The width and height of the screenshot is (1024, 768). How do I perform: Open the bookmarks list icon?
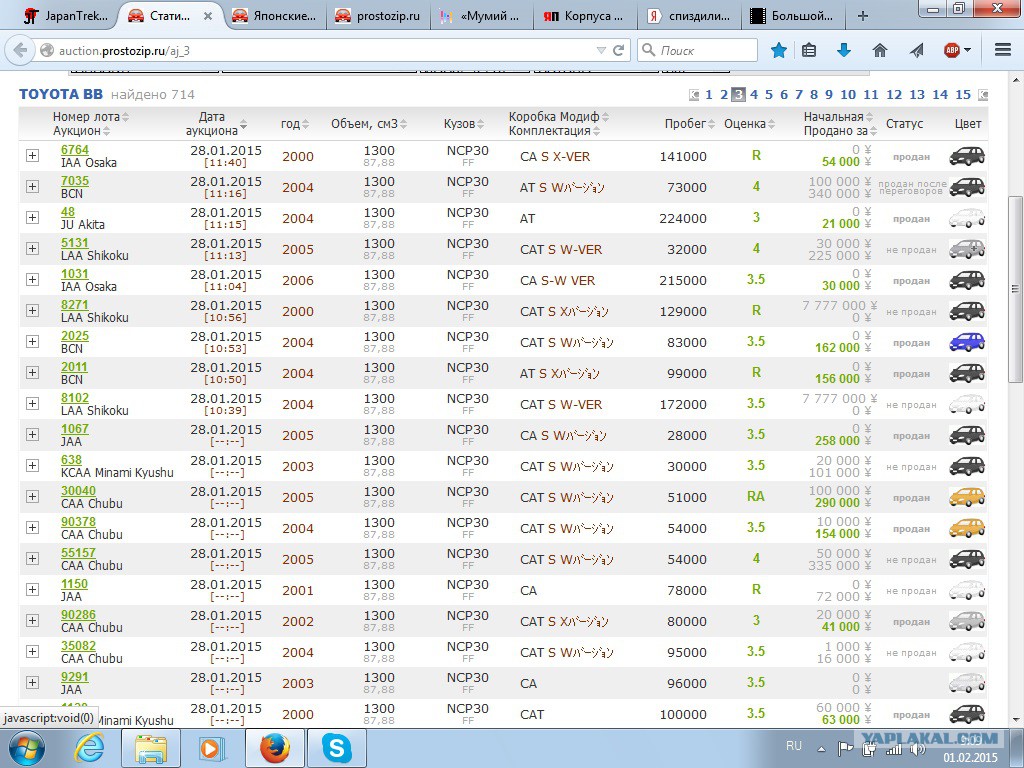point(809,50)
